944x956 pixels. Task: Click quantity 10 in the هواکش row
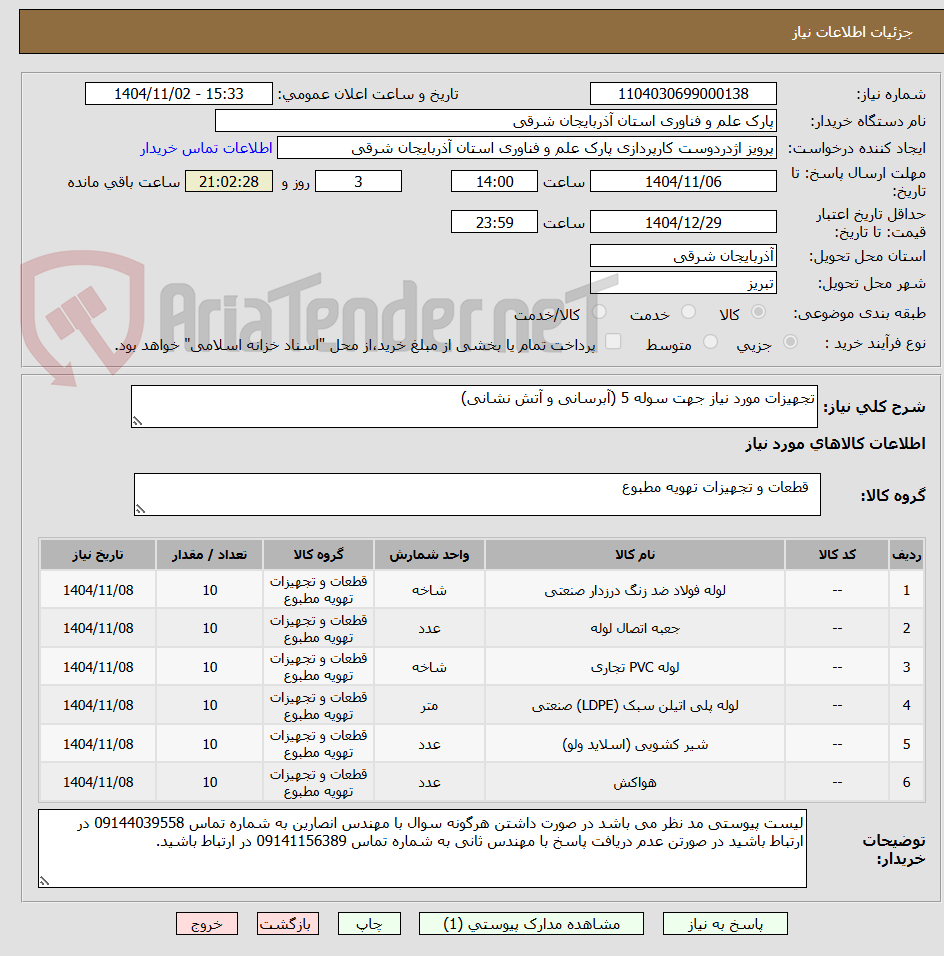tap(210, 782)
